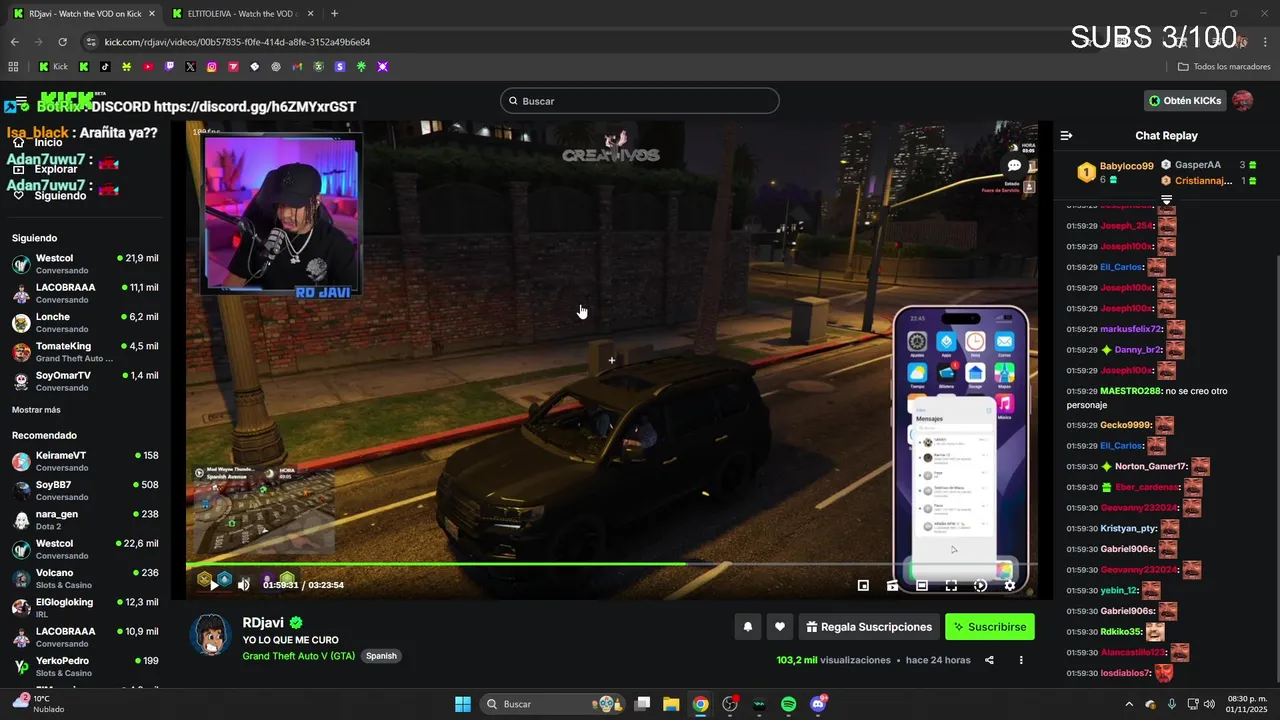The width and height of the screenshot is (1280, 720).
Task: Toggle stream notifications bell for RDjavi
Action: (x=747, y=627)
